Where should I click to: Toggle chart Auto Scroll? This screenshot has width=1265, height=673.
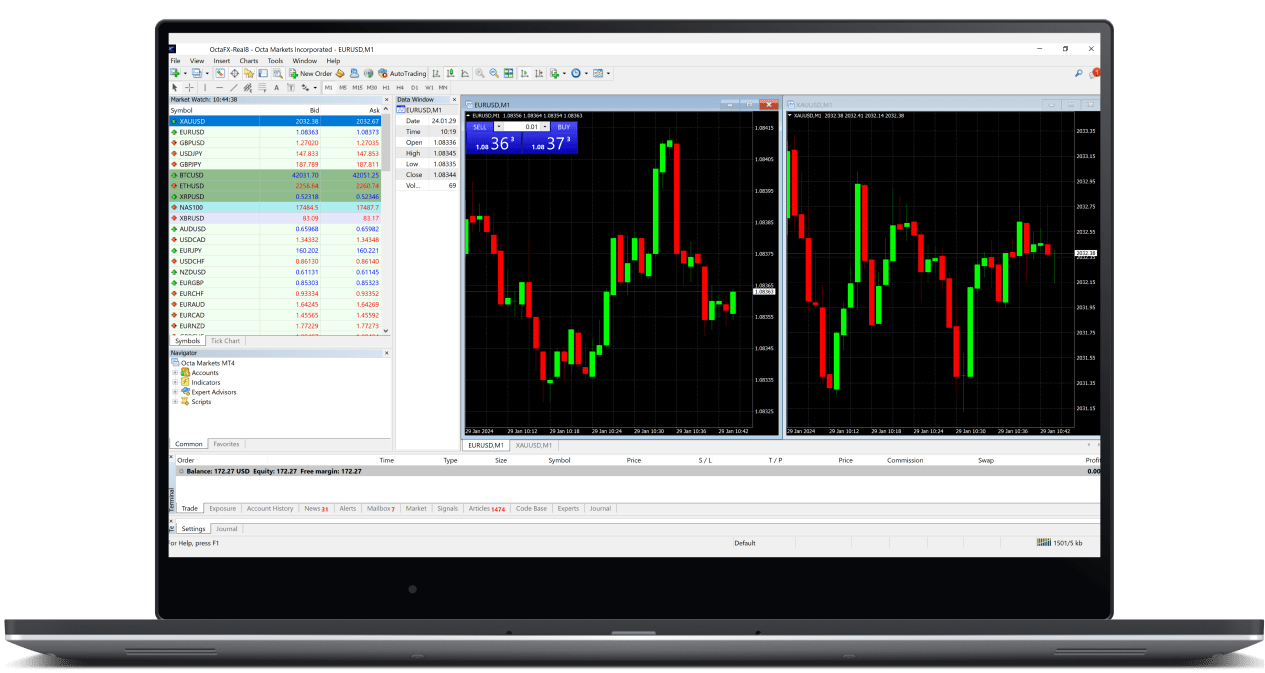[x=524, y=73]
